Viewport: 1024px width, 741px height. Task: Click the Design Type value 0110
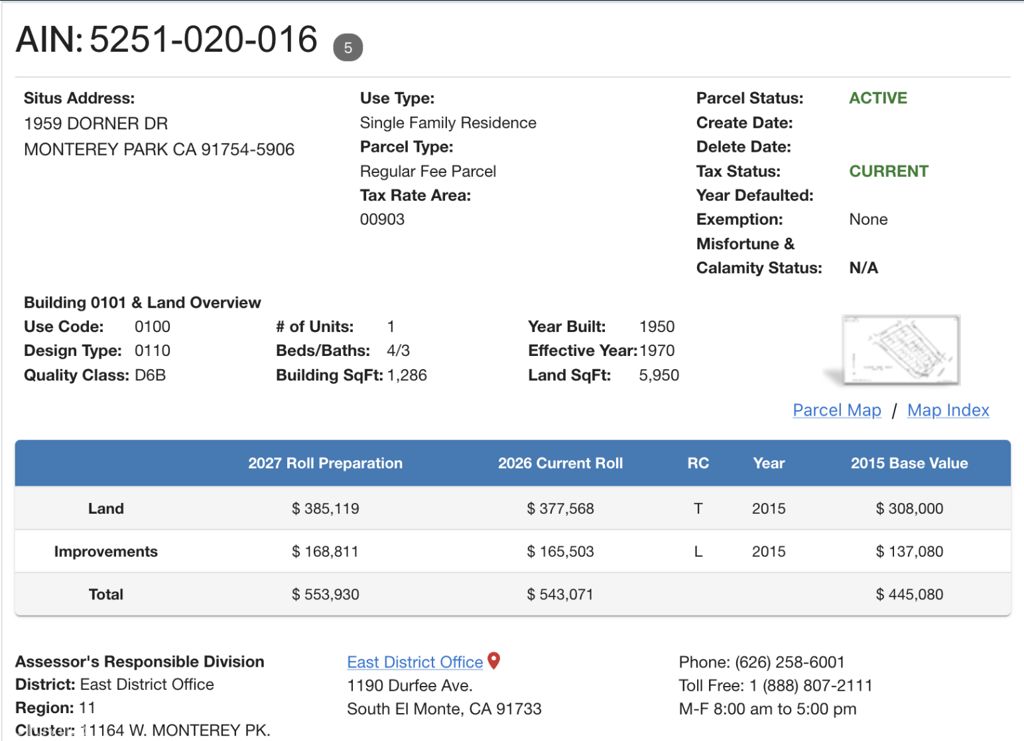[152, 351]
